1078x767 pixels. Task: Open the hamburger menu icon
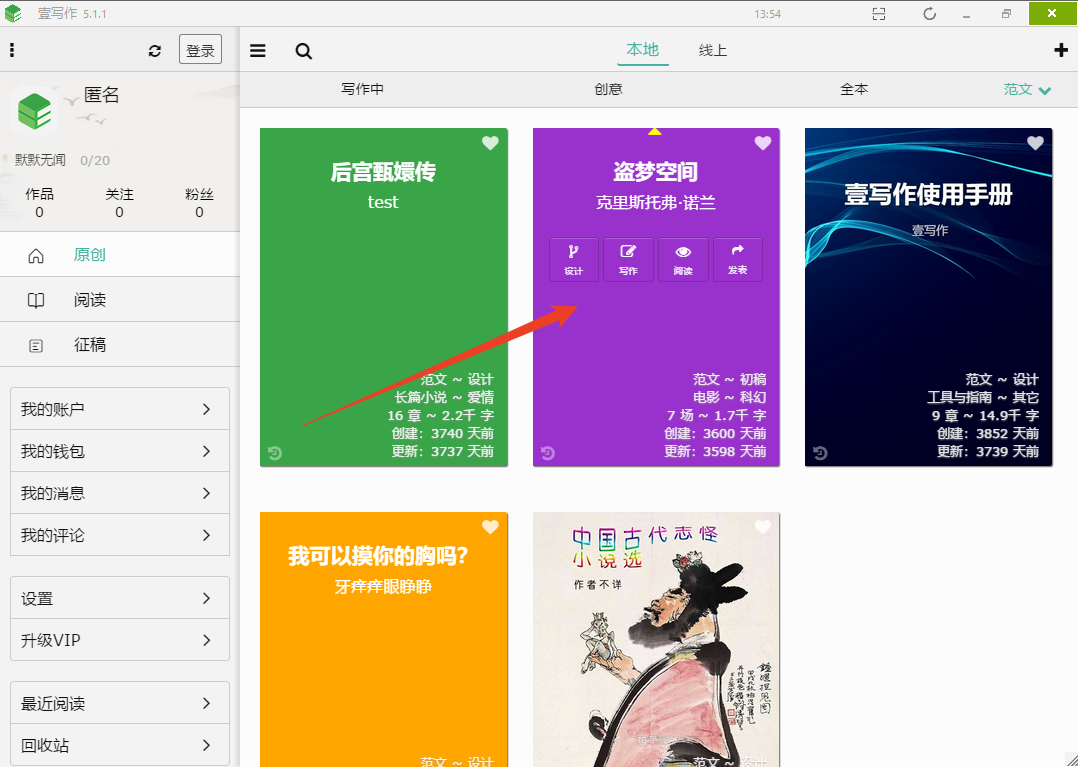click(x=258, y=50)
